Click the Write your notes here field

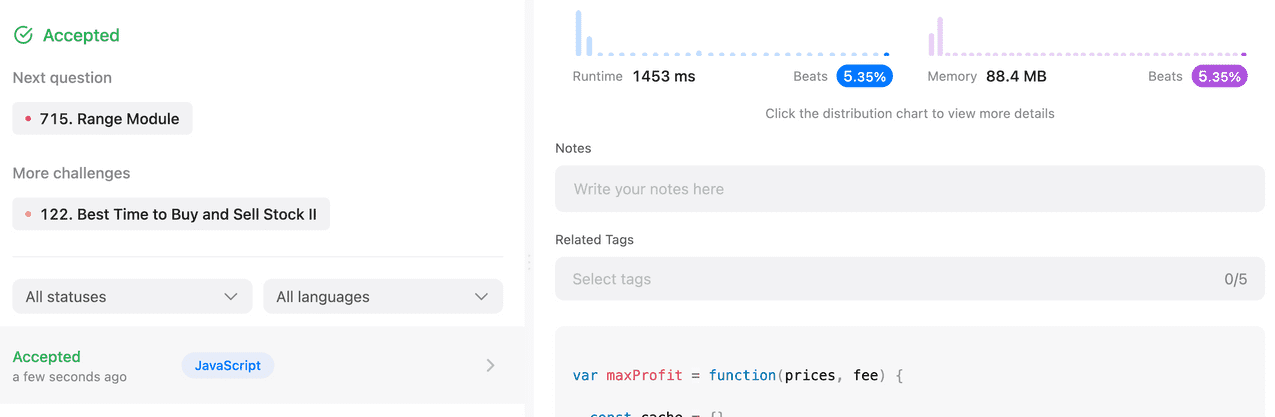tap(909, 189)
